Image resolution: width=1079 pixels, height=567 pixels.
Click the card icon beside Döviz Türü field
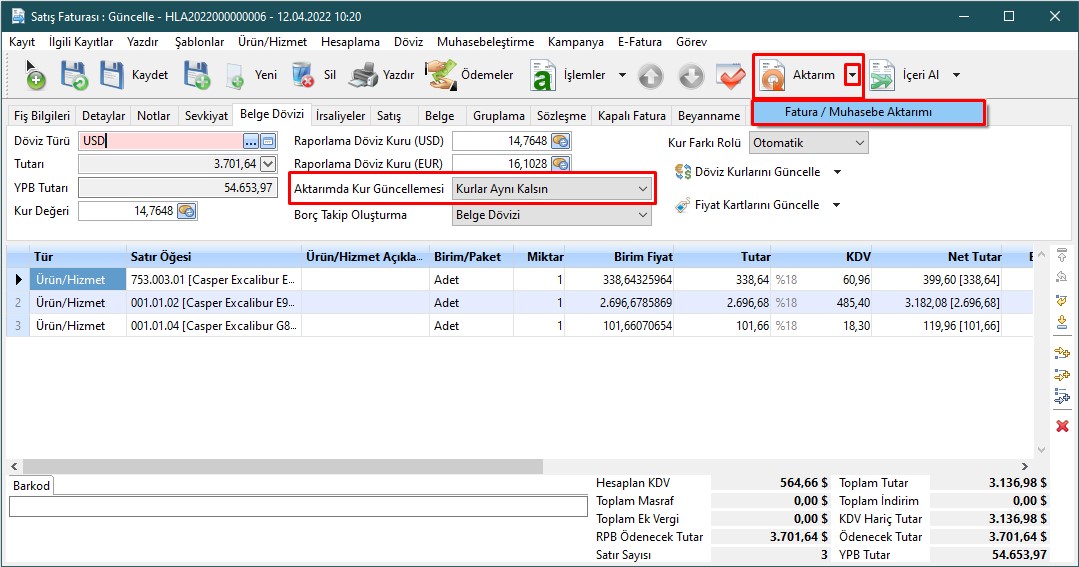pyautogui.click(x=268, y=142)
